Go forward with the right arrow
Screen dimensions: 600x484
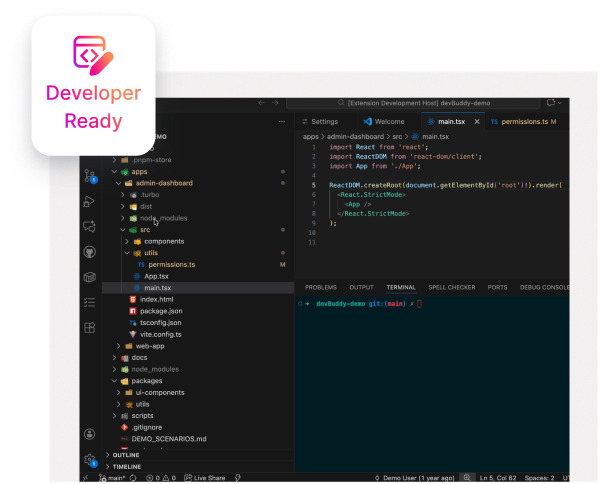point(275,103)
